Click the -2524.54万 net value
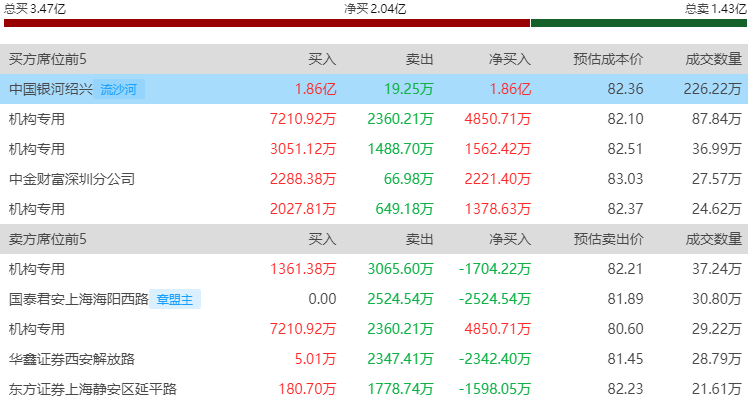Image resolution: width=750 pixels, height=401 pixels. (x=495, y=299)
